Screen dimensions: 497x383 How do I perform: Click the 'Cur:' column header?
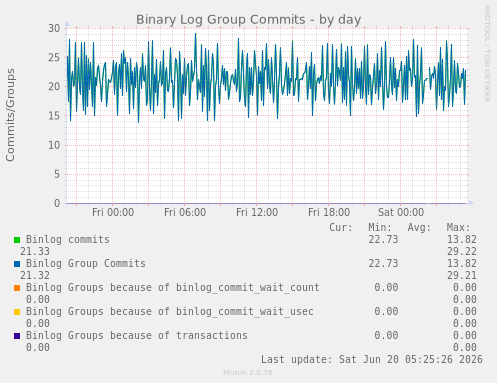[x=341, y=228]
